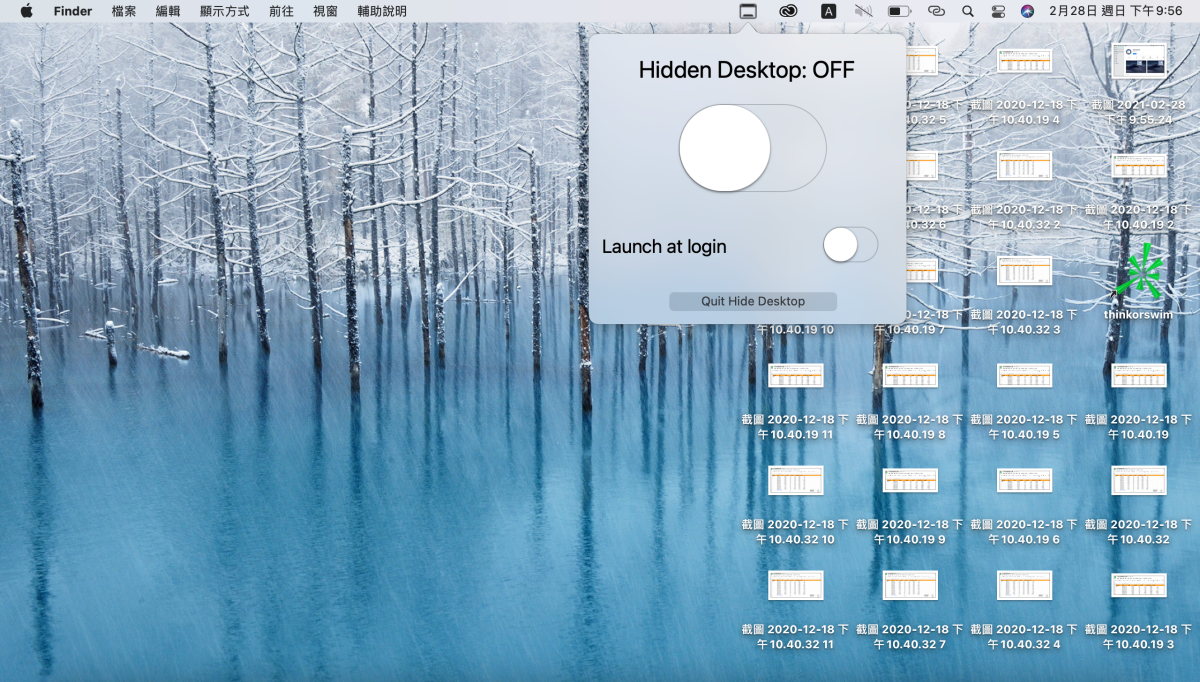Open Adobe Creative Cloud from menu bar
1200x682 pixels.
point(788,11)
